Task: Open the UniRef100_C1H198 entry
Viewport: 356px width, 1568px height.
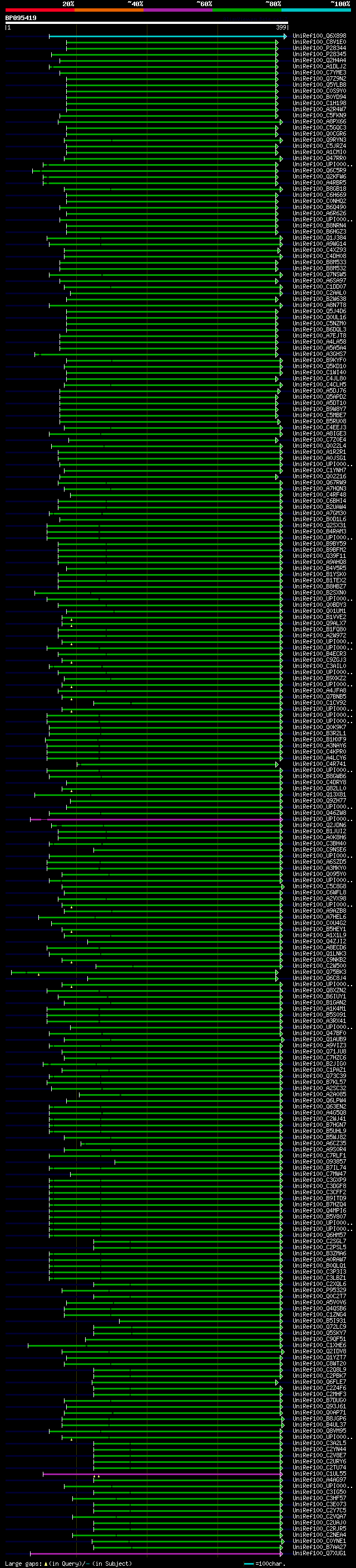Action: (319, 103)
